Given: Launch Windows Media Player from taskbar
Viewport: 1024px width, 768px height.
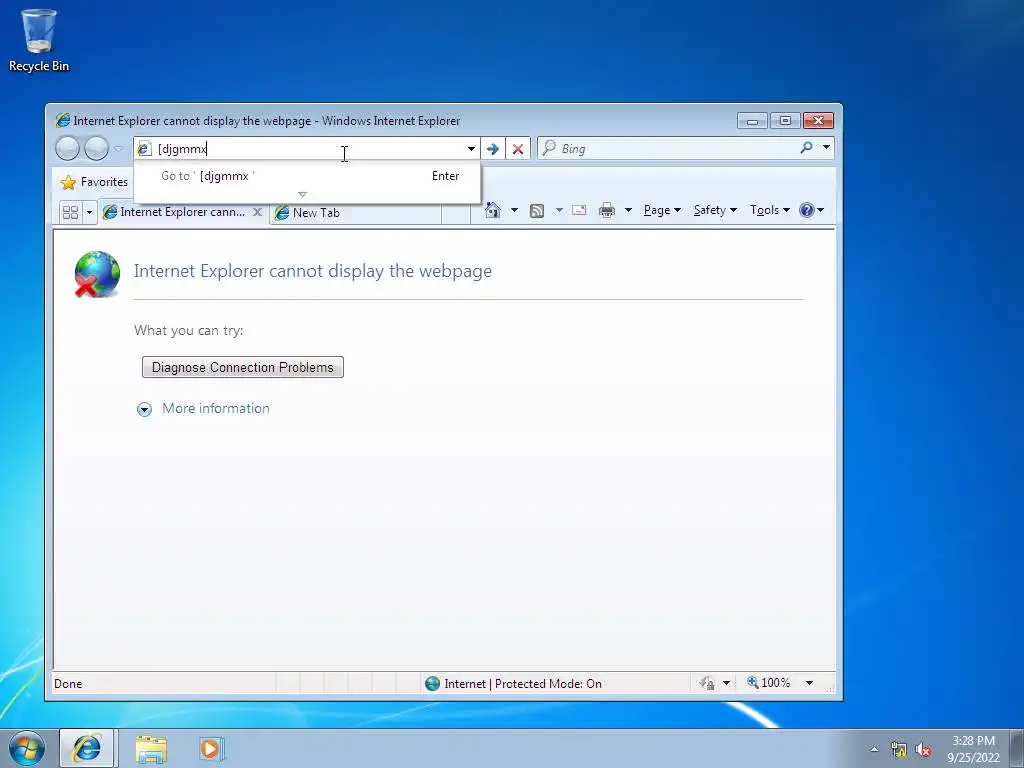Looking at the screenshot, I should pyautogui.click(x=212, y=749).
